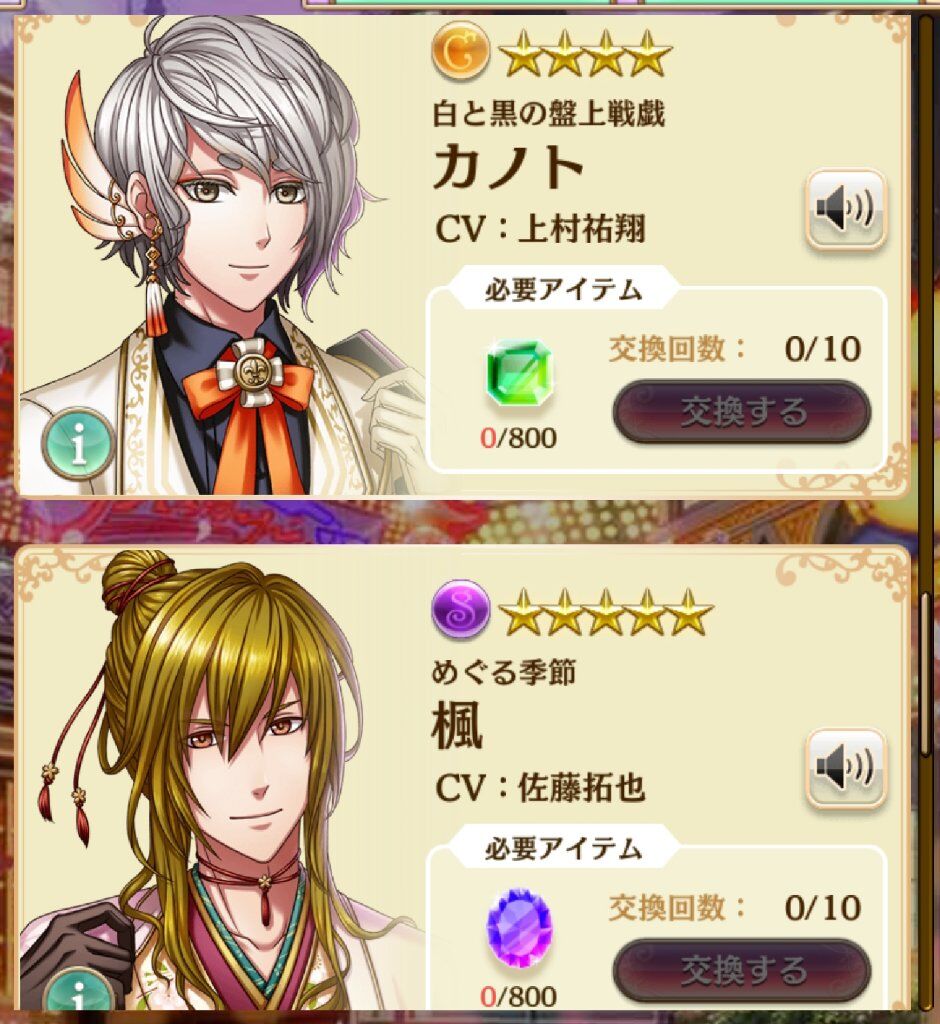Screen dimensions: 940x1024
Task: Tap the four-star rating of カノト
Action: 585,54
